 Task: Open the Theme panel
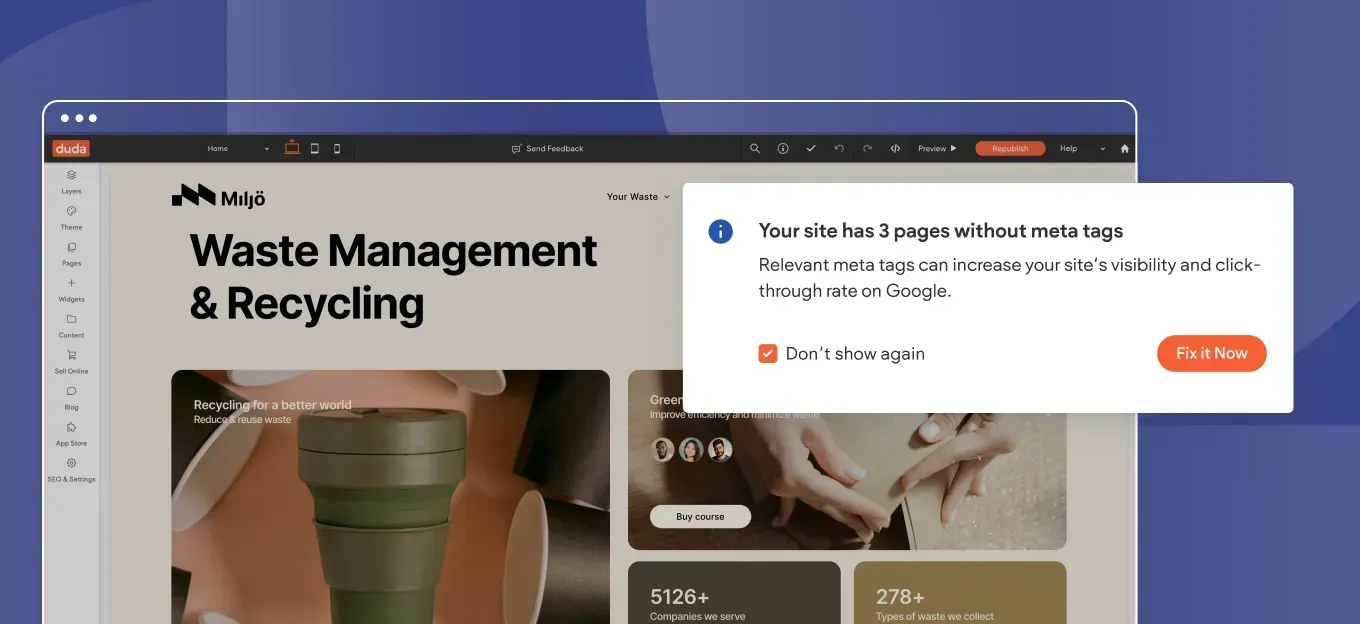click(x=71, y=217)
